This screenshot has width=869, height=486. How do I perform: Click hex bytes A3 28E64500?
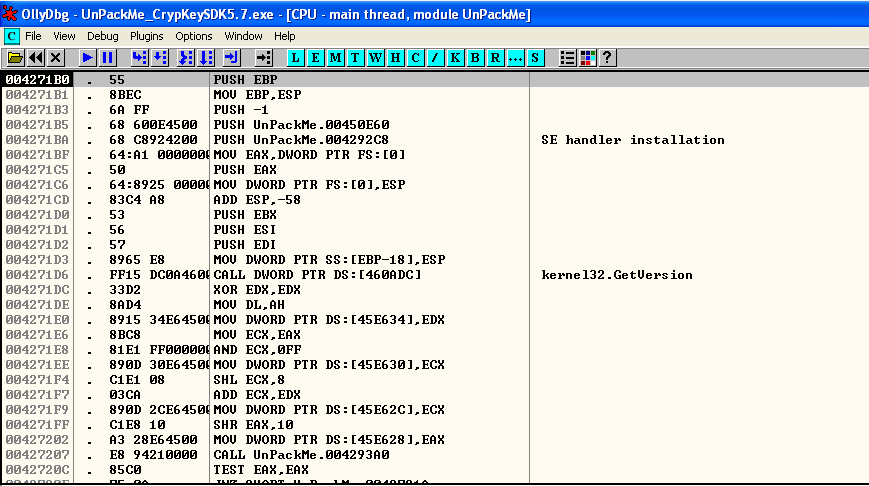[x=153, y=439]
